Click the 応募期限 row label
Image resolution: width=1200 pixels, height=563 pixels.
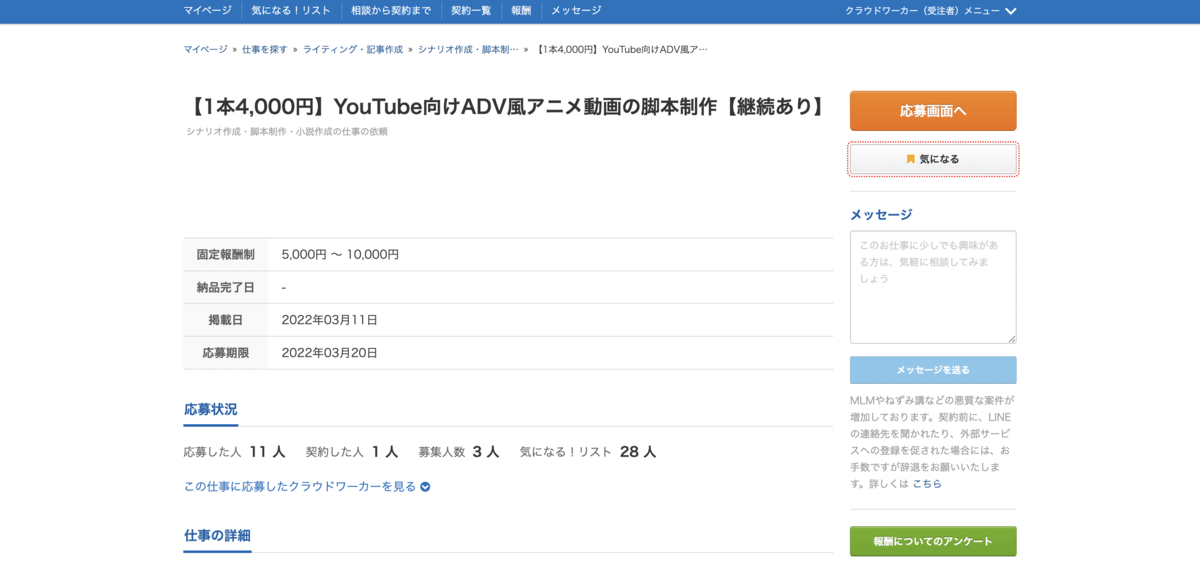click(225, 353)
